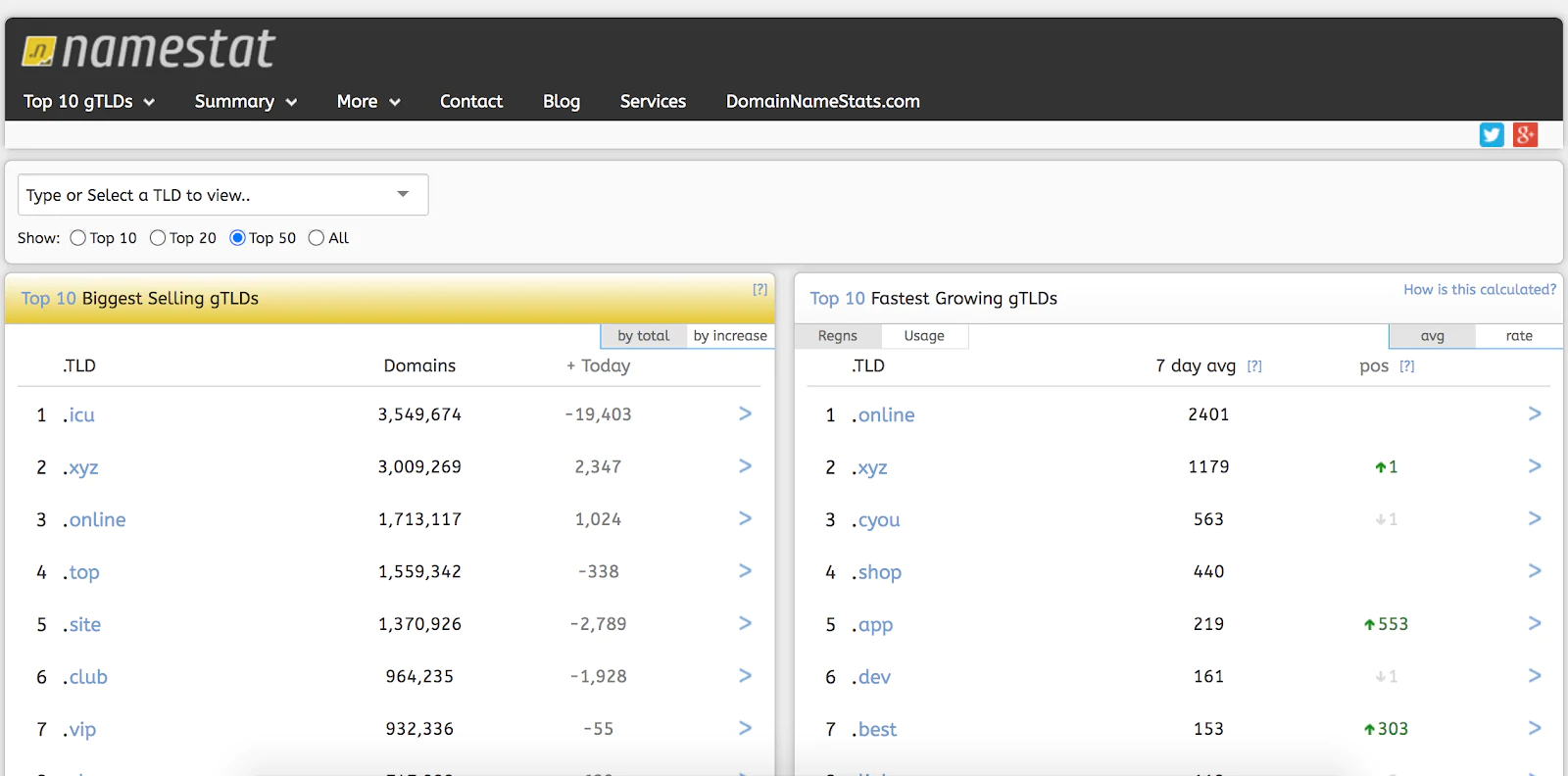Open the Summary dropdown menu
The width and height of the screenshot is (1568, 776).
pyautogui.click(x=245, y=102)
